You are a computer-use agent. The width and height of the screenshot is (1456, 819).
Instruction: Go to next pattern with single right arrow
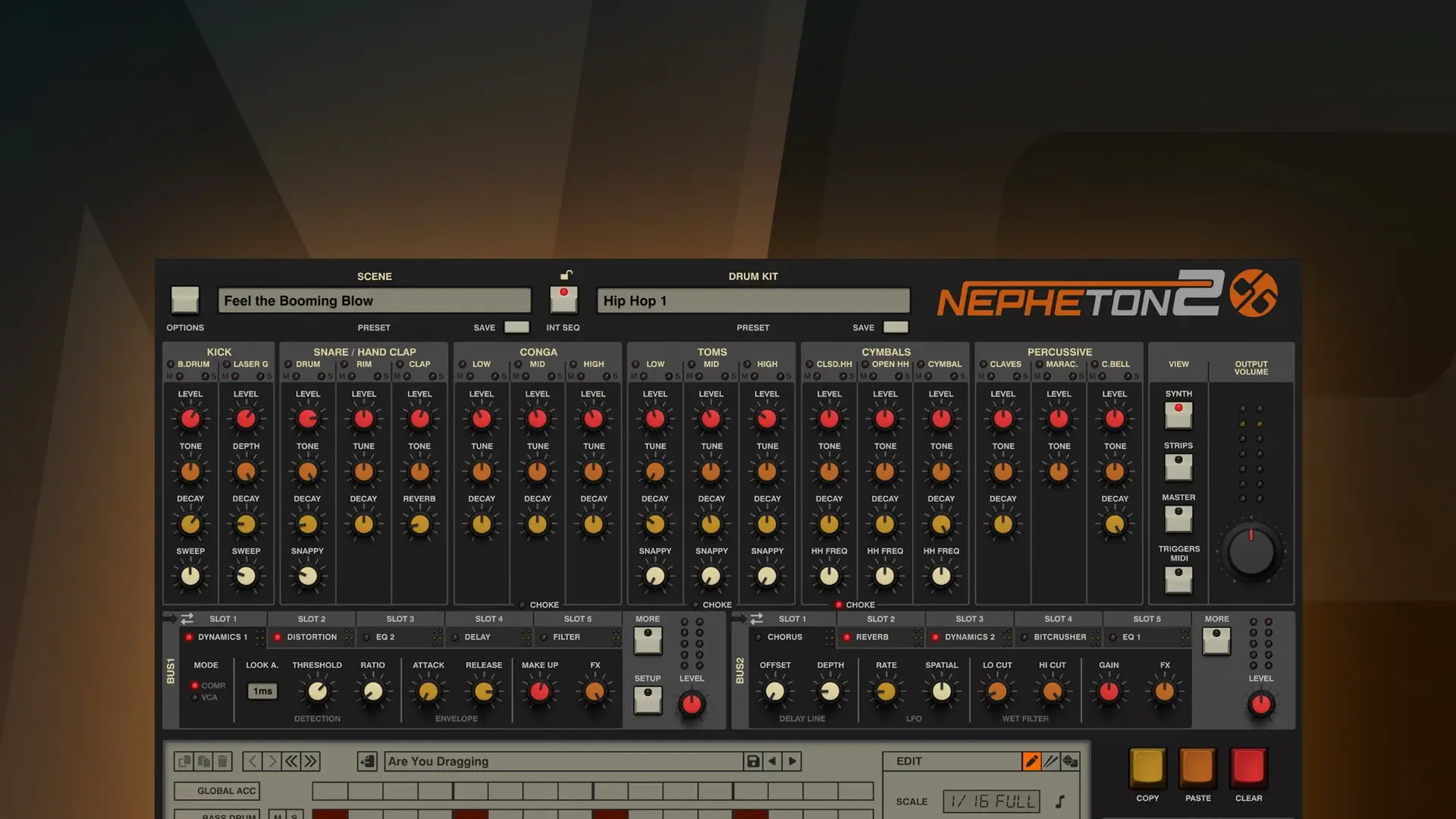point(271,761)
